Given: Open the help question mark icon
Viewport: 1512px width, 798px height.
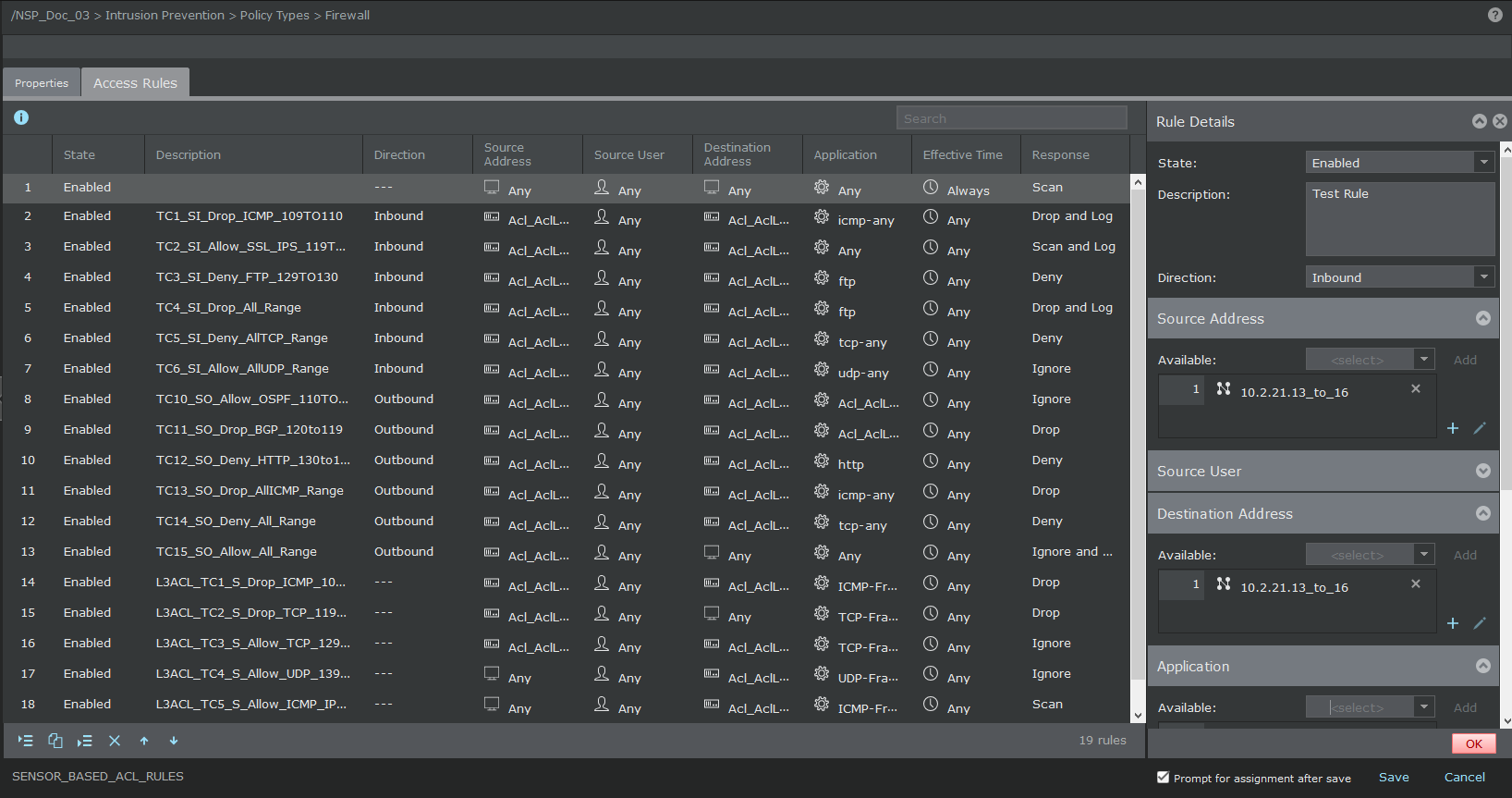Looking at the screenshot, I should (1495, 15).
